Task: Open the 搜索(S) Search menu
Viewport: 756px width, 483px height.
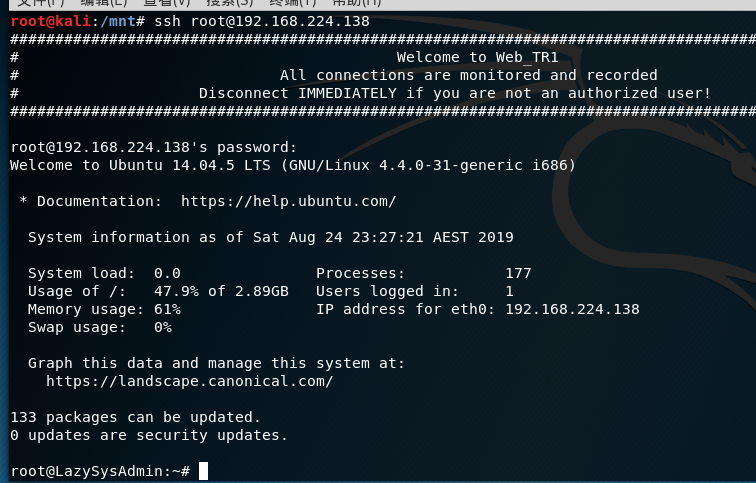Action: (230, 3)
